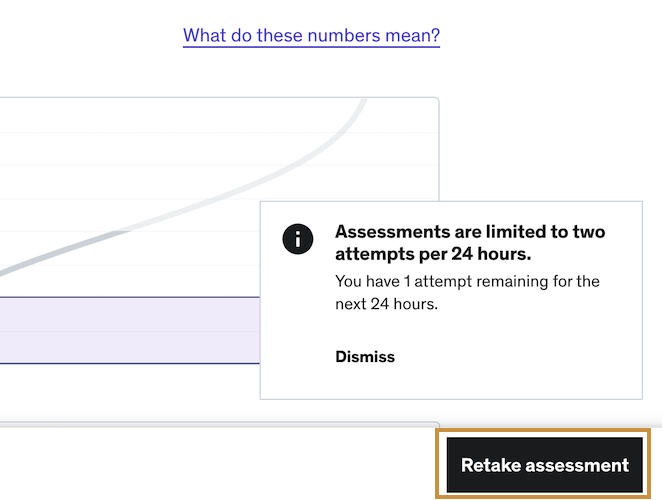The image size is (662, 500).
Task: Click the word "Retake" on the dark button
Action: coord(490,465)
